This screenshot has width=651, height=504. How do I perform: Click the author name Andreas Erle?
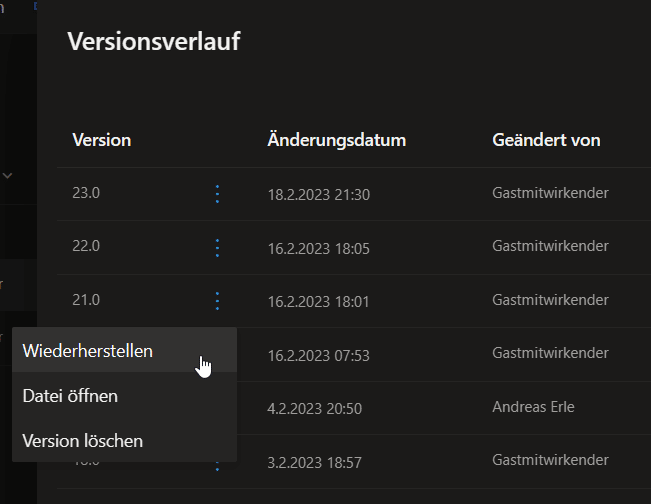(535, 407)
